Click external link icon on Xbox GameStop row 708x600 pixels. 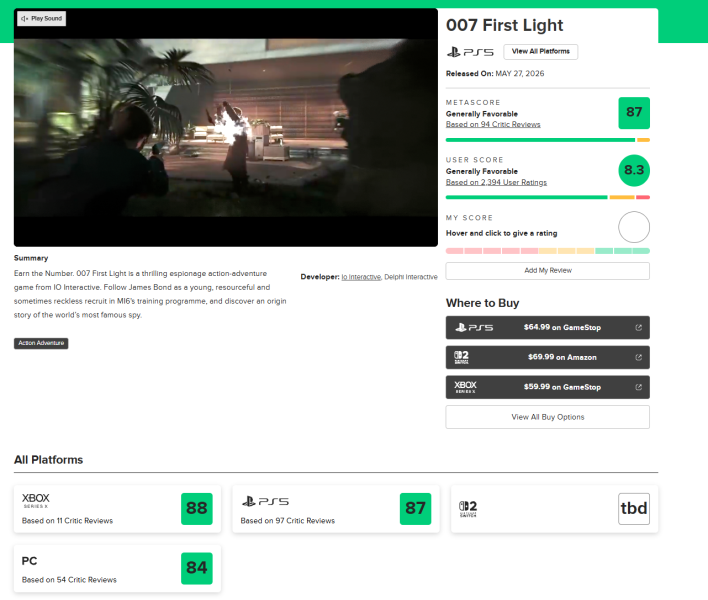638,387
